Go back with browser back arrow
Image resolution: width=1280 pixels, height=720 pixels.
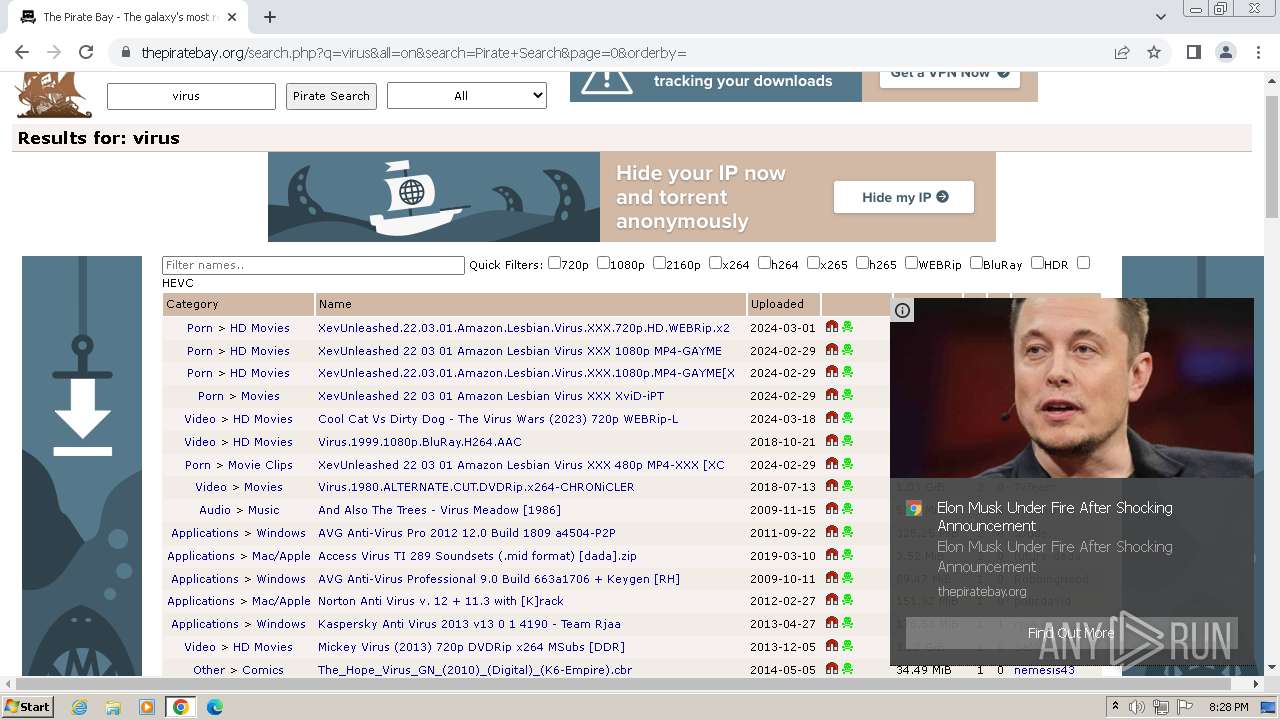[22, 52]
